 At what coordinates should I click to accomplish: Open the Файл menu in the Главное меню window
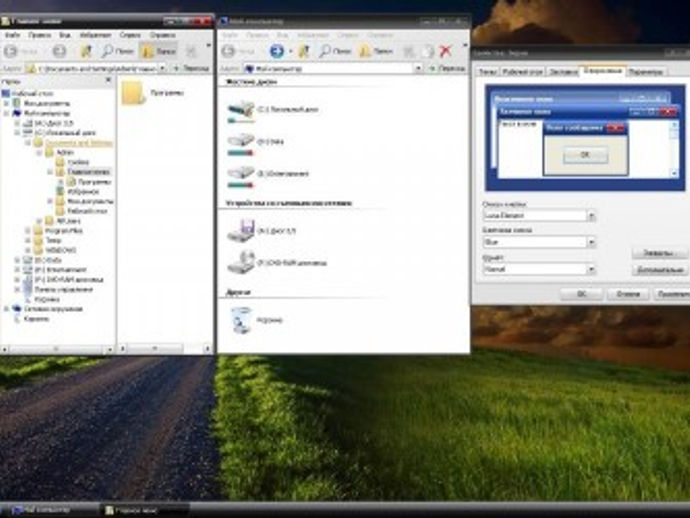[x=12, y=35]
